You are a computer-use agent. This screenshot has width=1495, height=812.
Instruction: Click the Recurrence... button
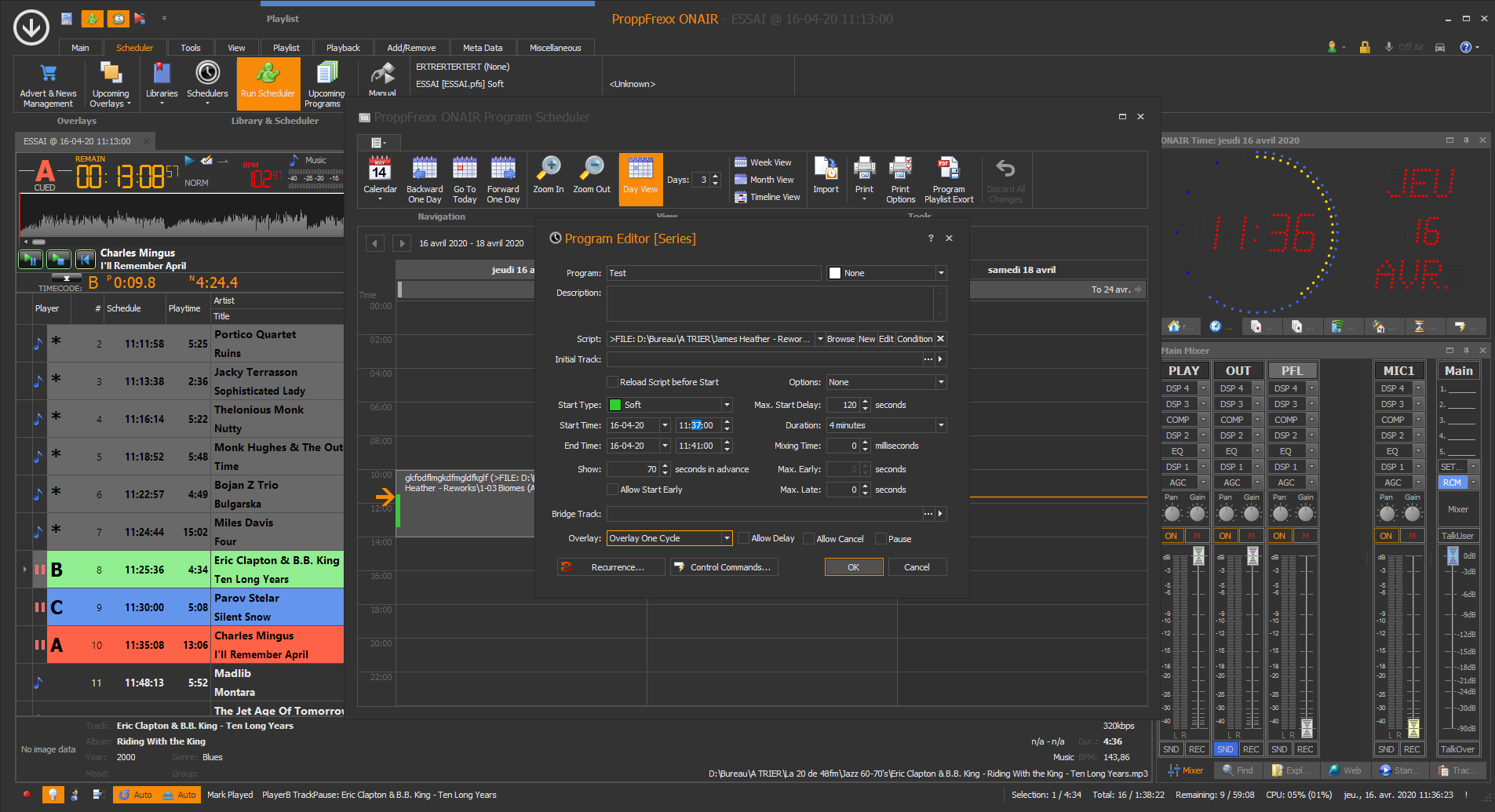(611, 567)
